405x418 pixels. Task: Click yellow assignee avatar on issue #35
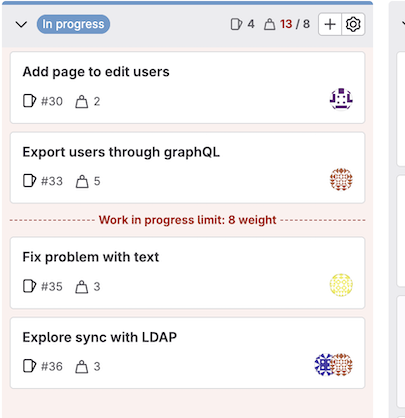point(341,285)
